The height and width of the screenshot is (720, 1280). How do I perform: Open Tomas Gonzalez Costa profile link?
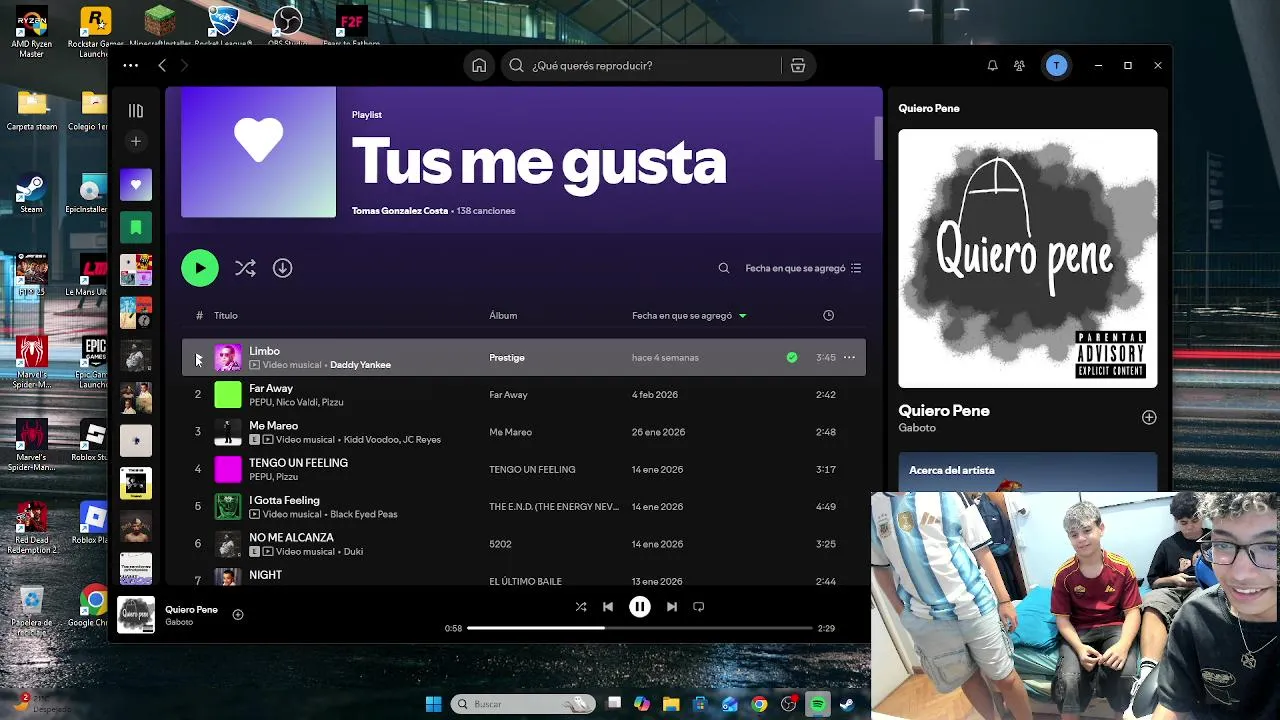pyautogui.click(x=399, y=211)
